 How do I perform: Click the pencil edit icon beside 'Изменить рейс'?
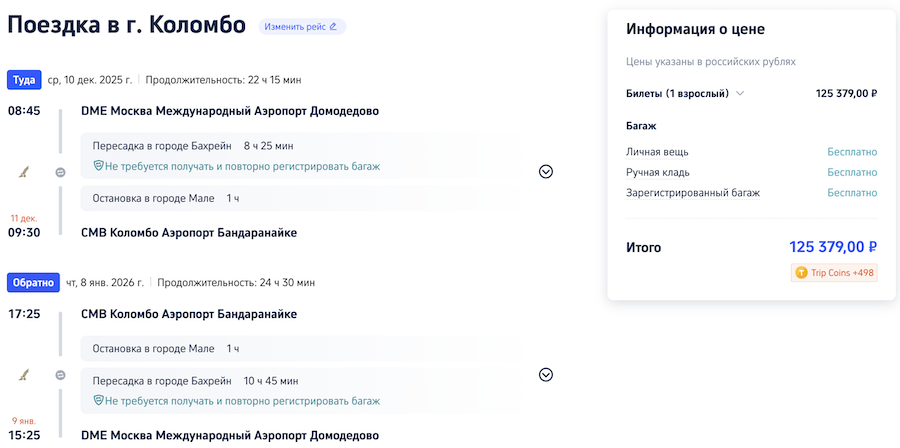click(333, 26)
